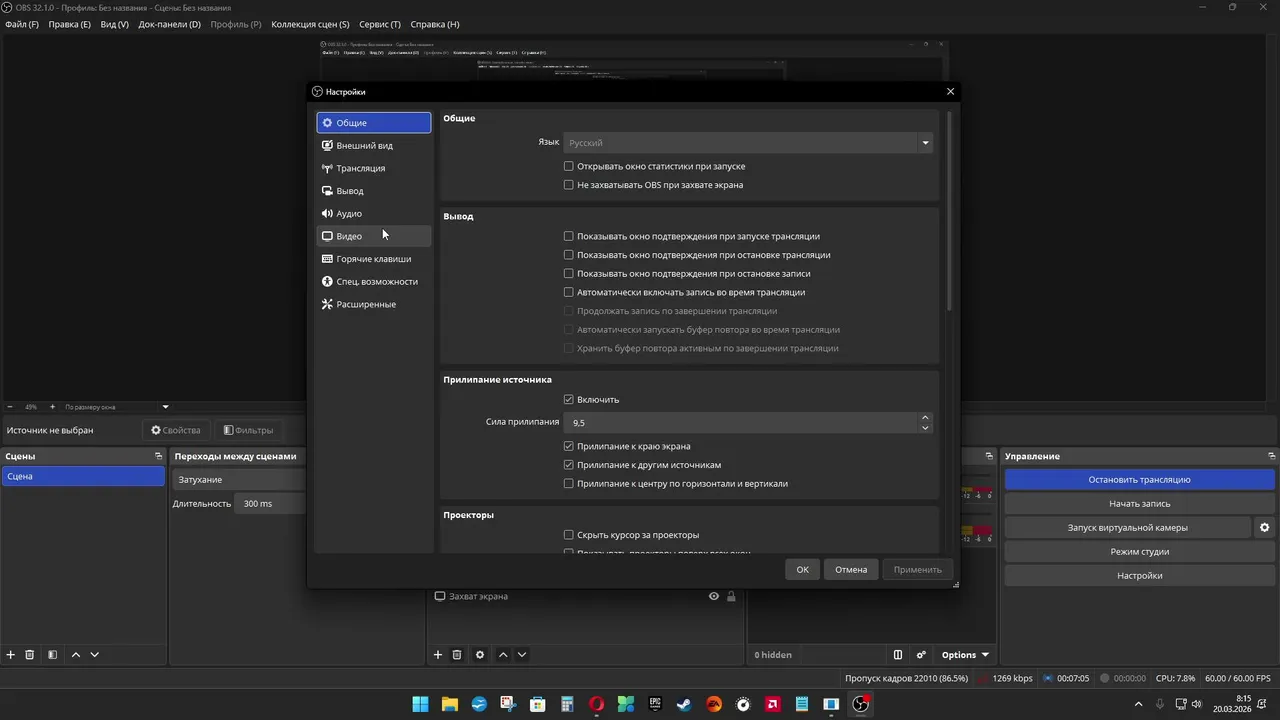Open Трансляция settings section

point(374,168)
